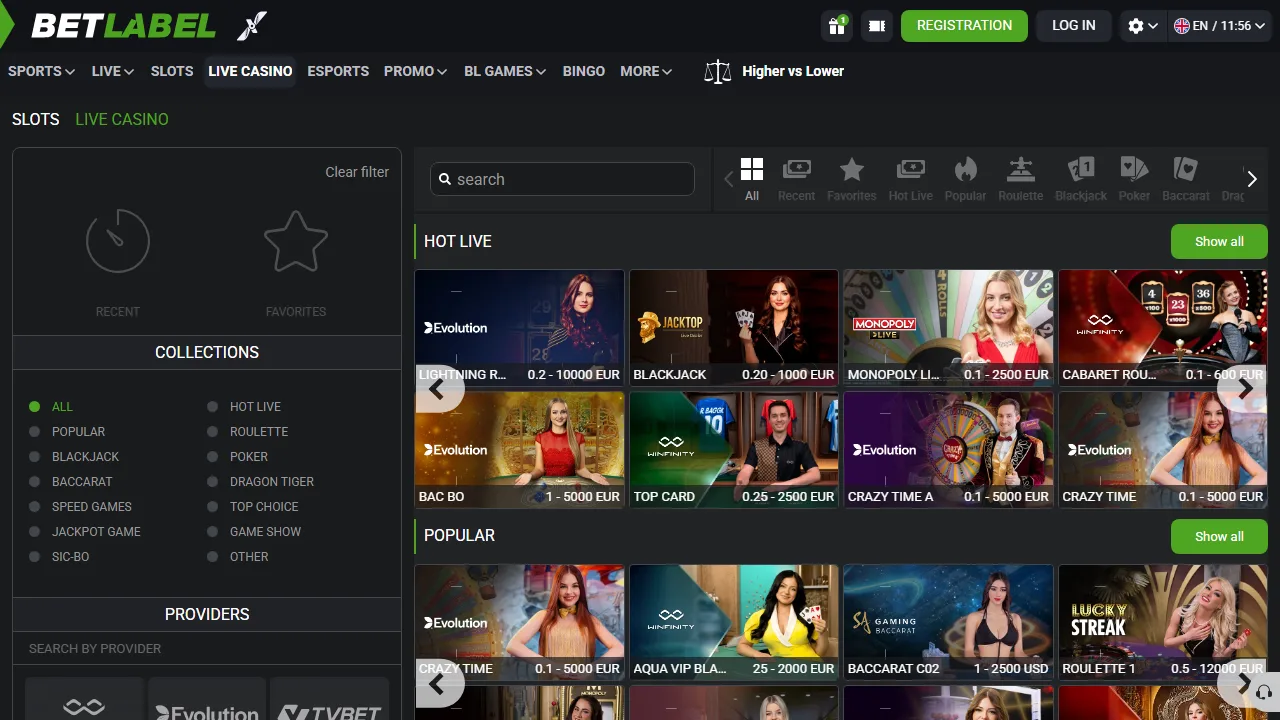Expand the PROMO dropdown menu
This screenshot has height=720, width=1280.
416,71
